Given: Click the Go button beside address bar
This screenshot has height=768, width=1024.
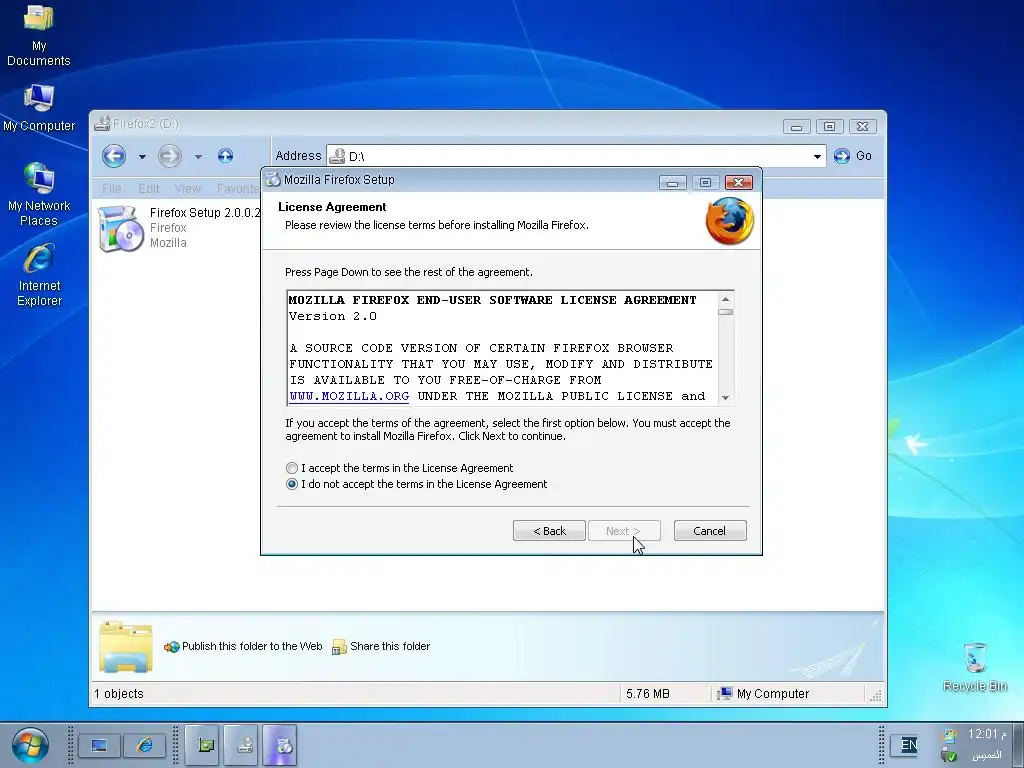Looking at the screenshot, I should [x=853, y=156].
